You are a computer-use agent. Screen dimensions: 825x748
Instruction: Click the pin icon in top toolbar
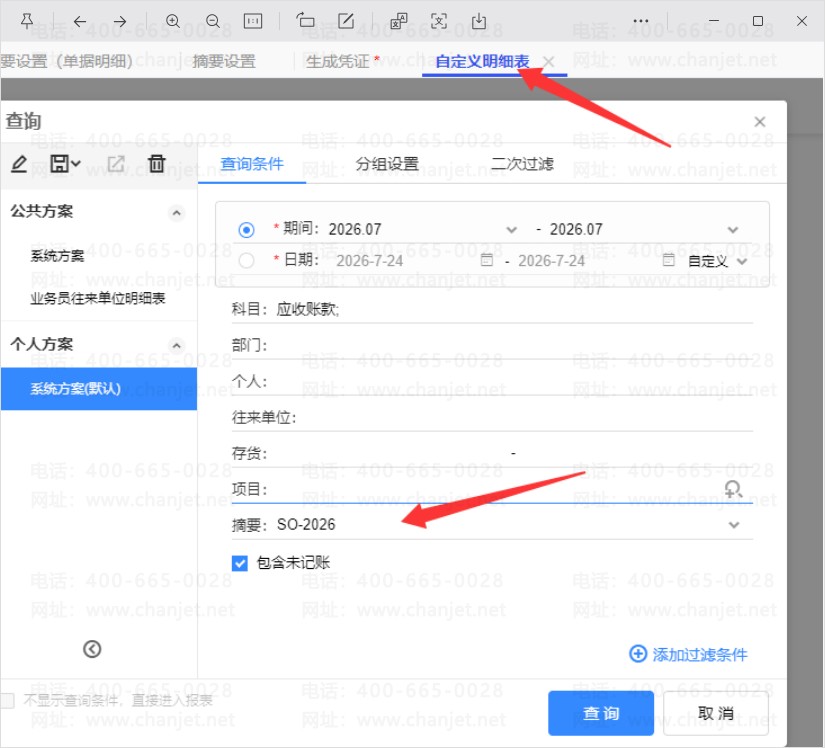[x=27, y=21]
